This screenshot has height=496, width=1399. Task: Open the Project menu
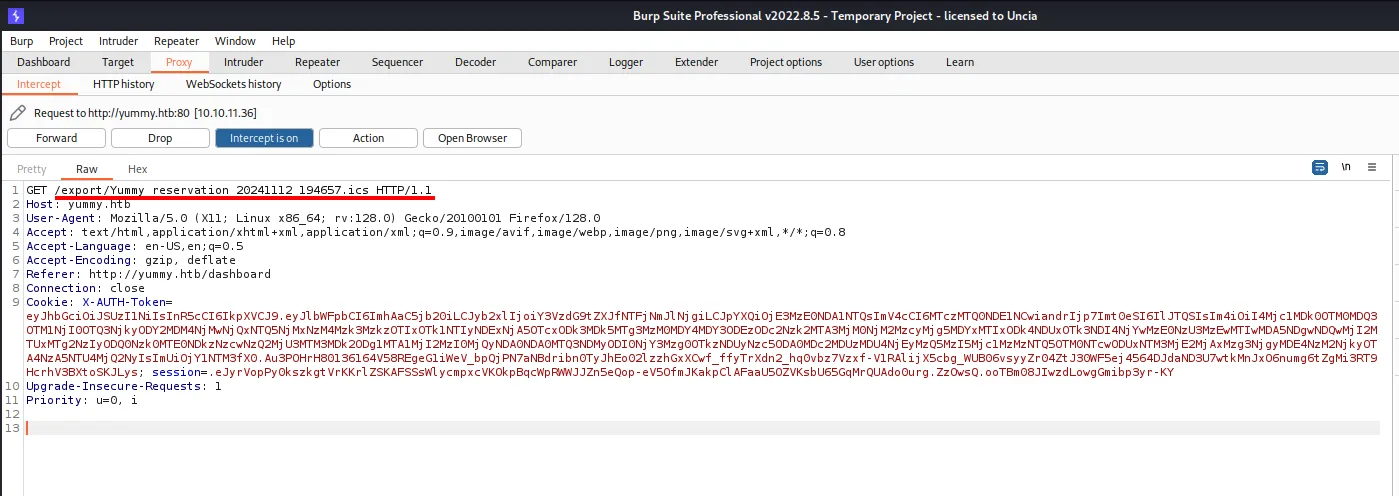pyautogui.click(x=66, y=41)
